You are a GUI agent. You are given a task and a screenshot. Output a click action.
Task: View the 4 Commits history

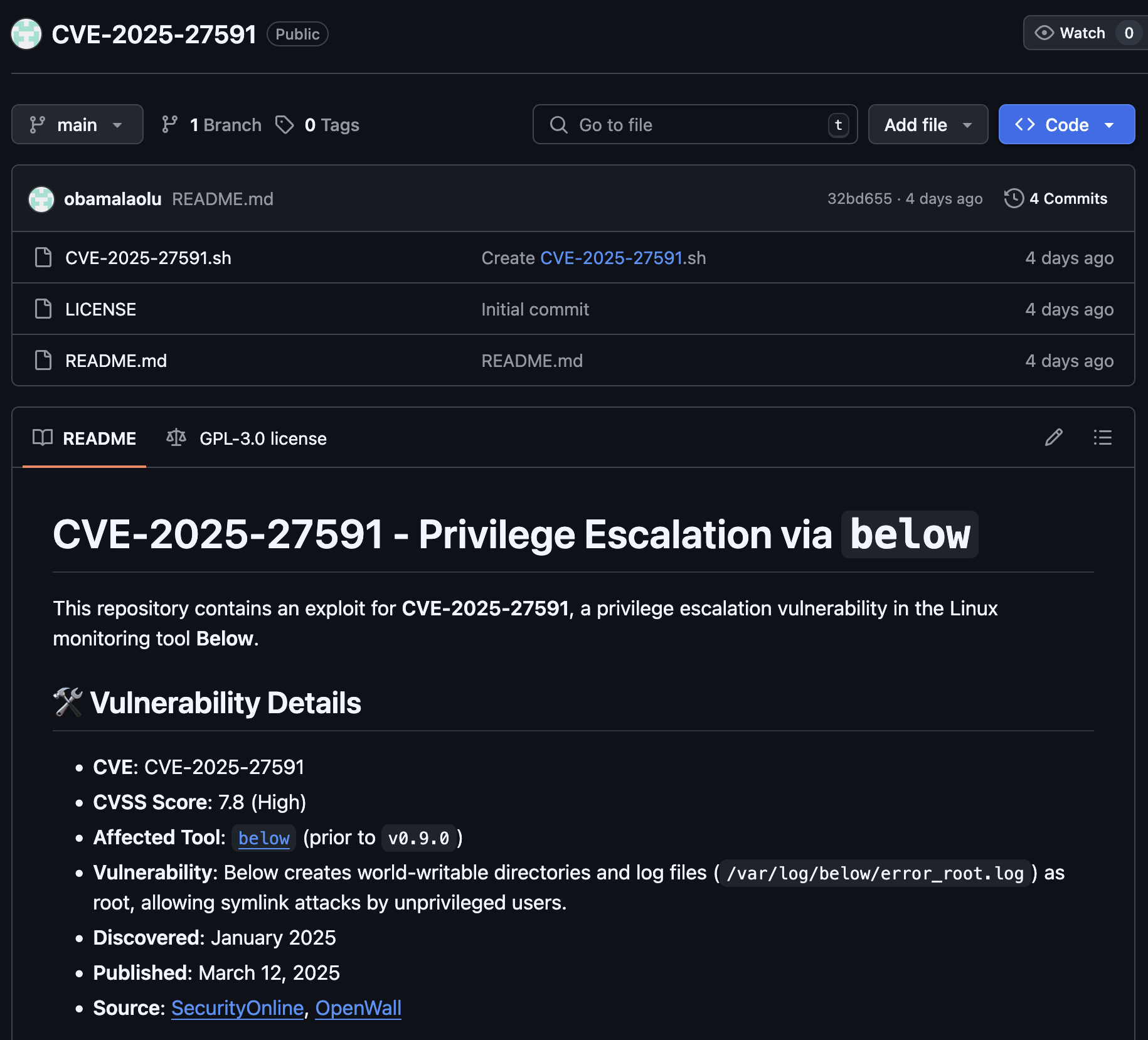(1056, 199)
